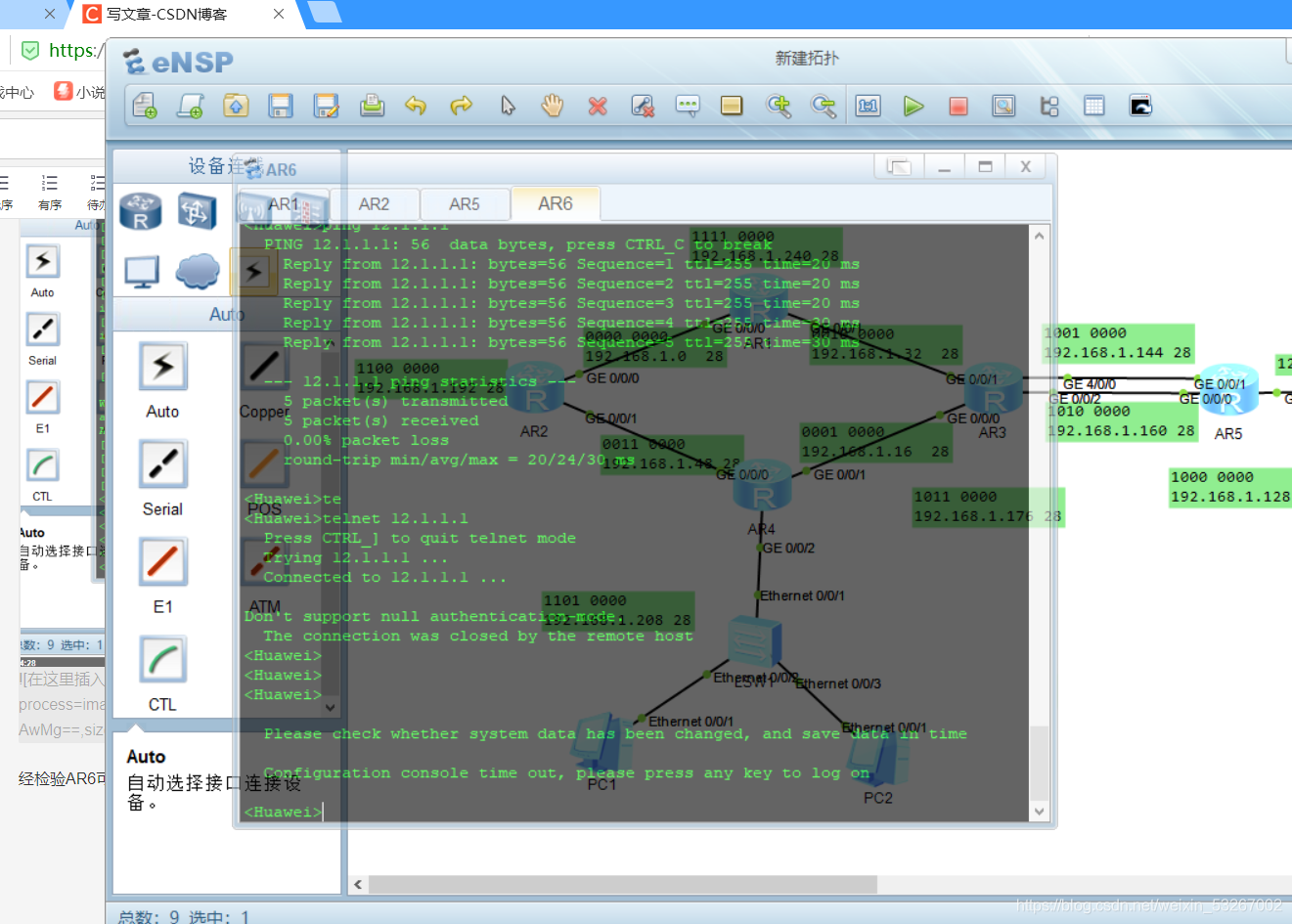This screenshot has width=1292, height=924.
Task: Click the connection list down scroll arrow
Action: click(331, 707)
